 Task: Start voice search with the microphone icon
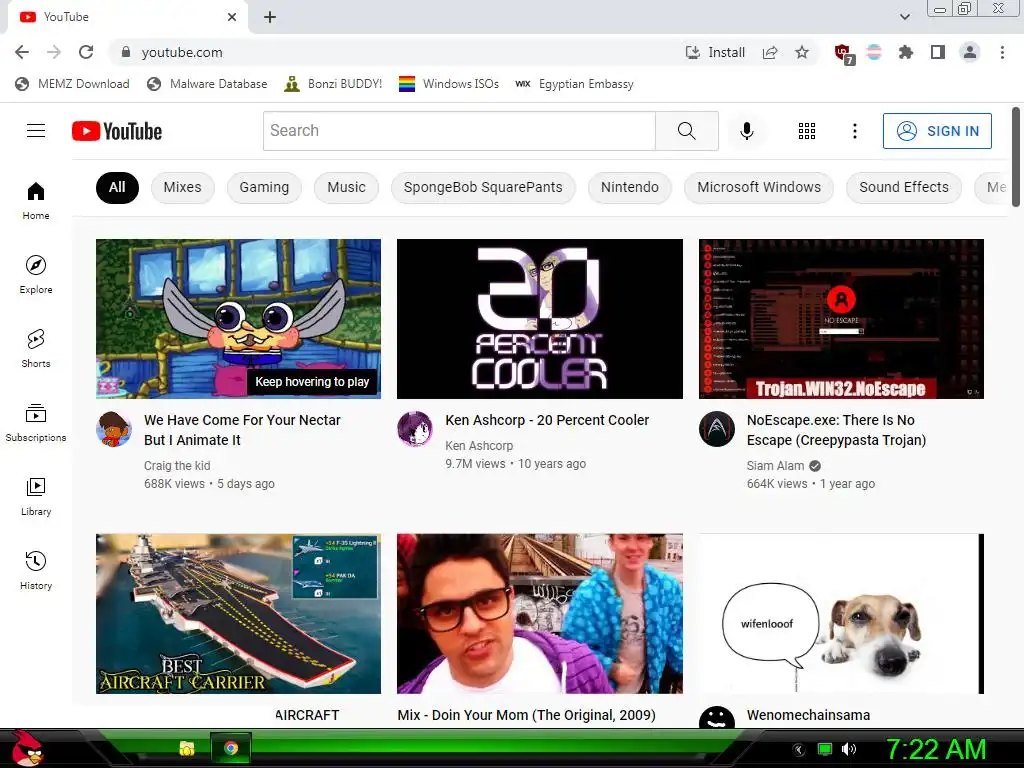click(x=746, y=131)
